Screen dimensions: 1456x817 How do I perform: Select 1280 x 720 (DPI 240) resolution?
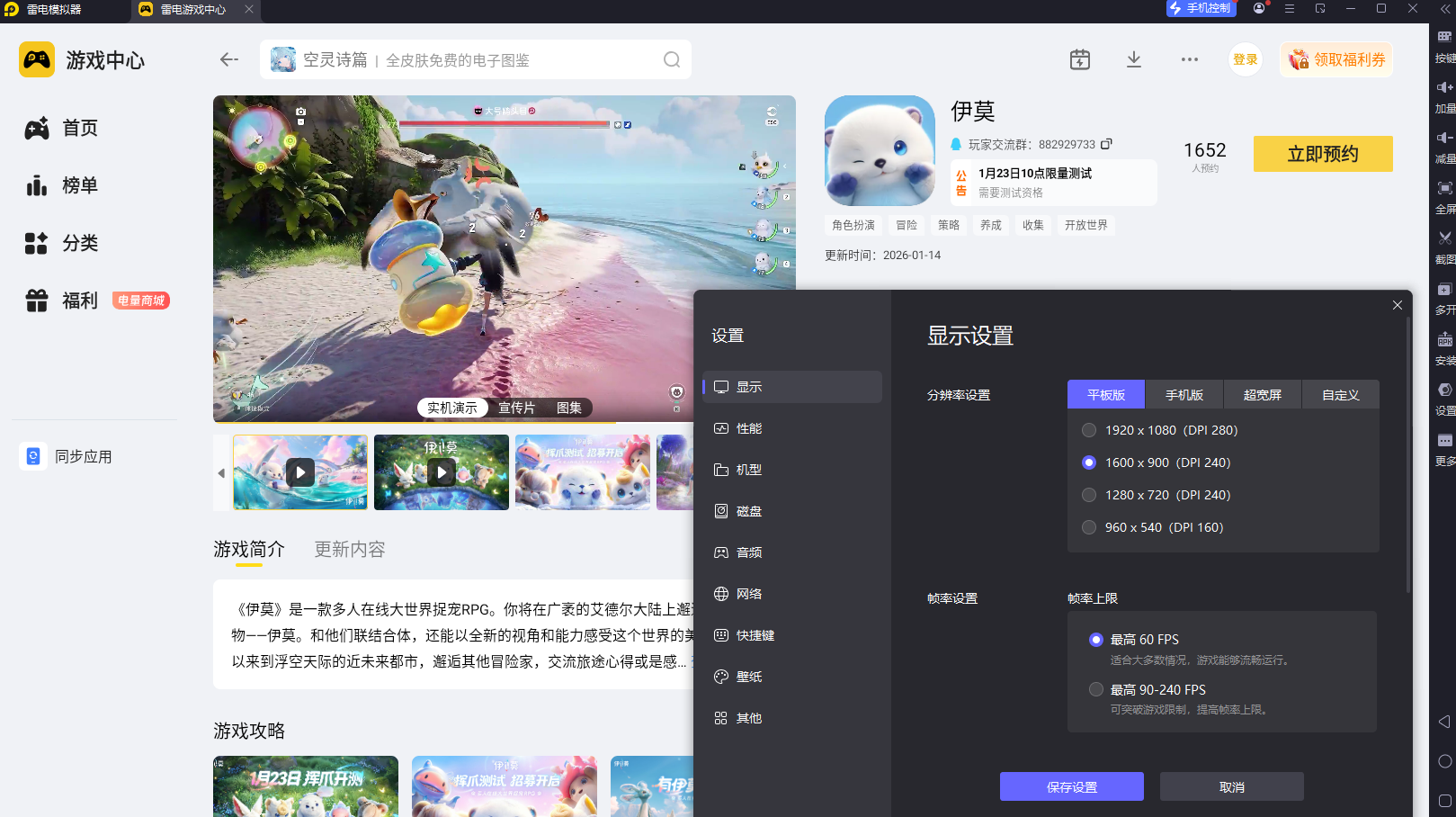[1089, 495]
